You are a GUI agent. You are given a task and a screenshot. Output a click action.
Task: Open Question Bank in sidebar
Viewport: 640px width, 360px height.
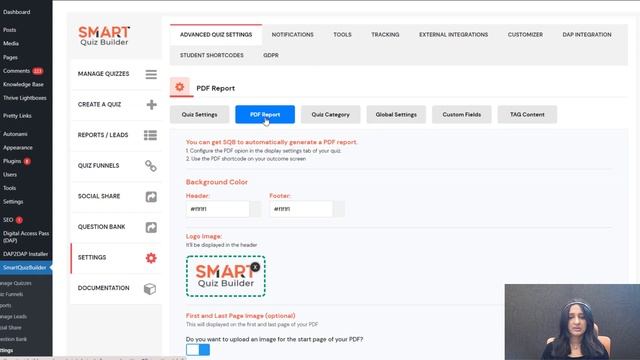116,227
